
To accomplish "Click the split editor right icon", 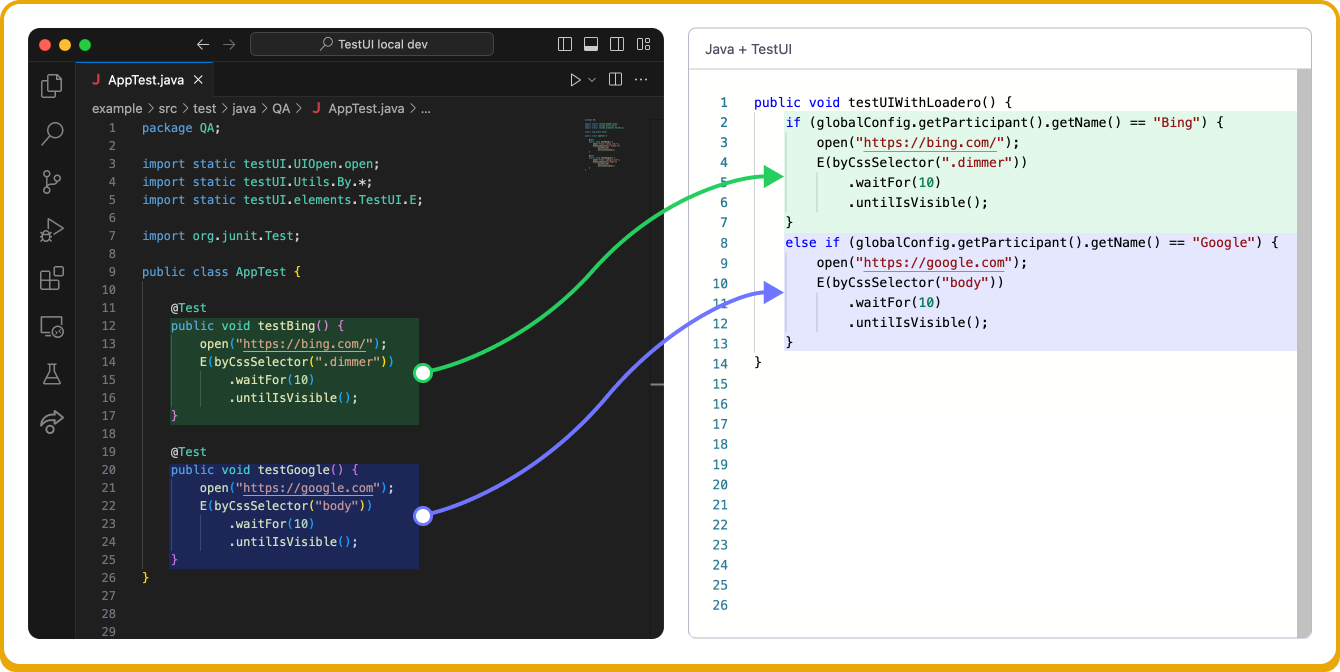I will pos(616,80).
